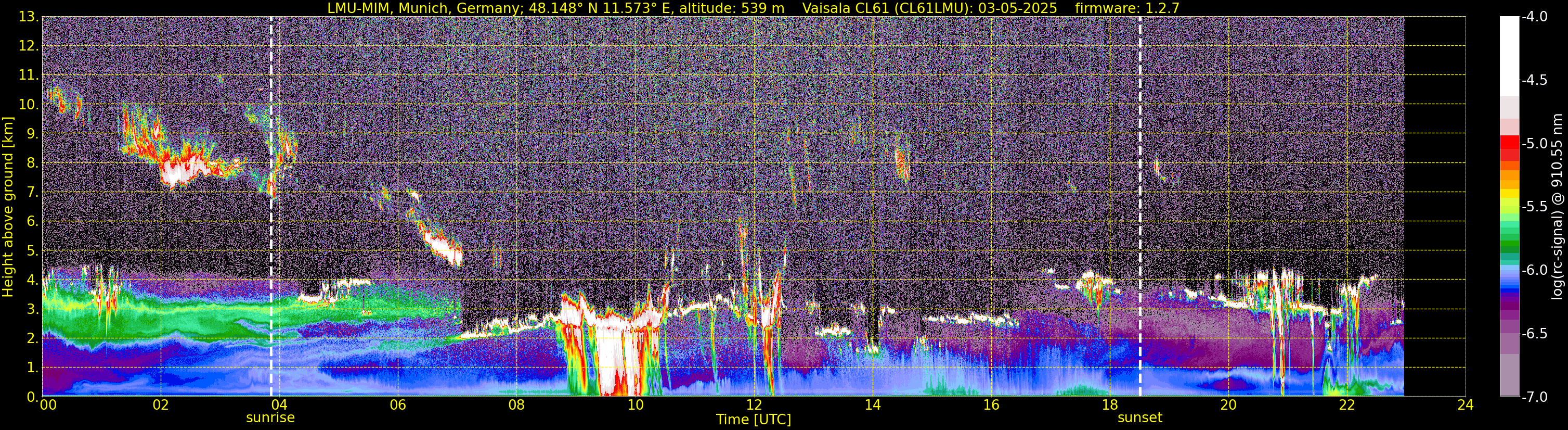This screenshot has height=430, width=1568.
Task: Click the '-6.0' colorbar tick label
Action: pos(1535,270)
